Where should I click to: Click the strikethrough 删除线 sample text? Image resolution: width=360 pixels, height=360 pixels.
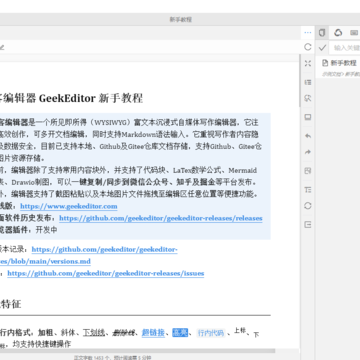point(123,333)
